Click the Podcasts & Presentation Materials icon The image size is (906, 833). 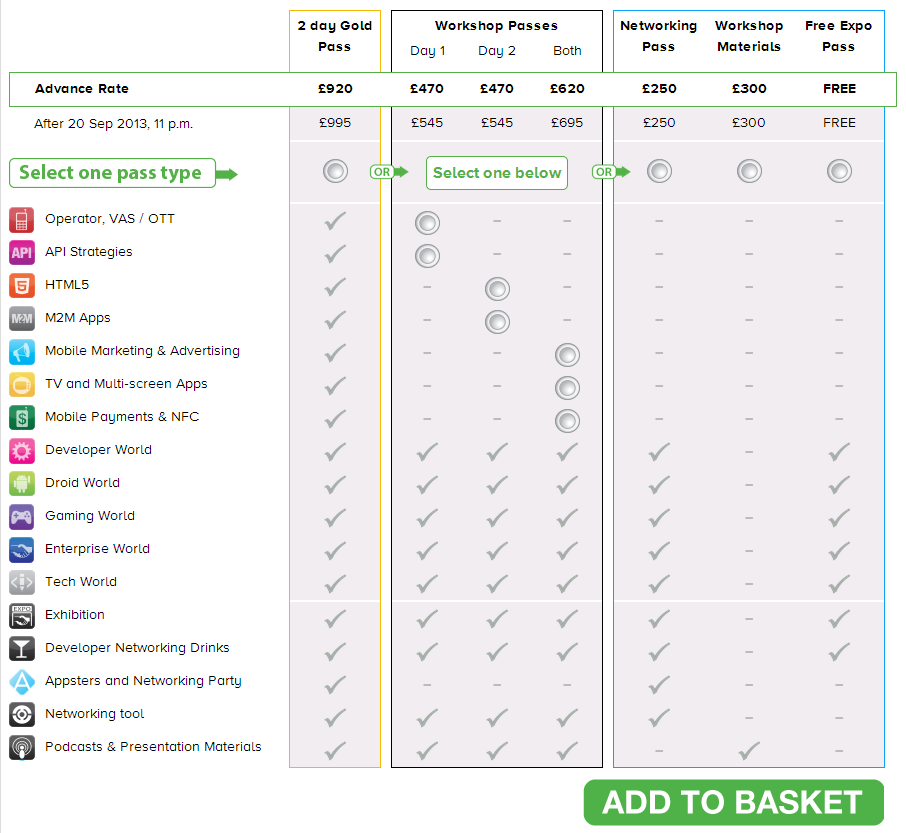(22, 747)
